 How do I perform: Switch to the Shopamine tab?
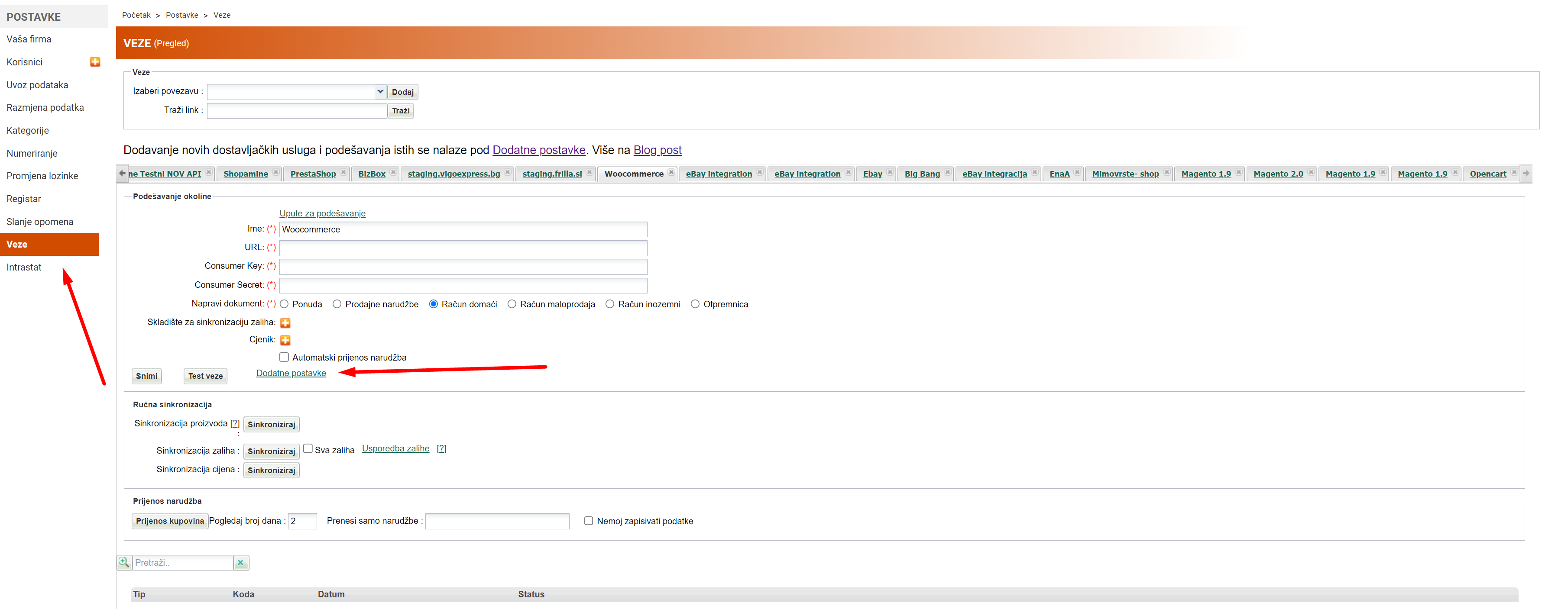point(245,174)
